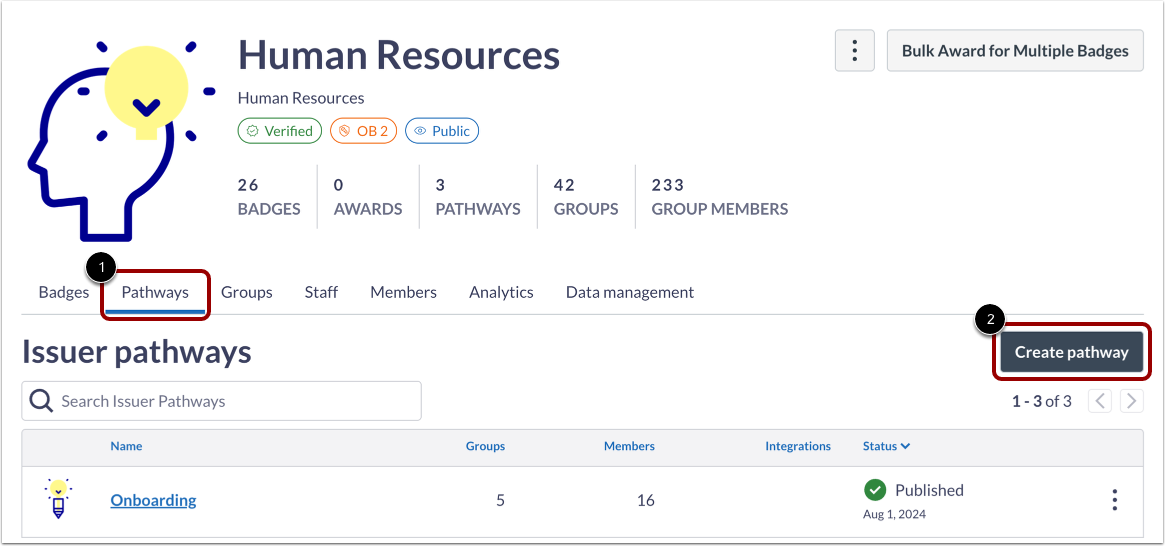Open the Groups tab
The width and height of the screenshot is (1165, 546).
[247, 292]
